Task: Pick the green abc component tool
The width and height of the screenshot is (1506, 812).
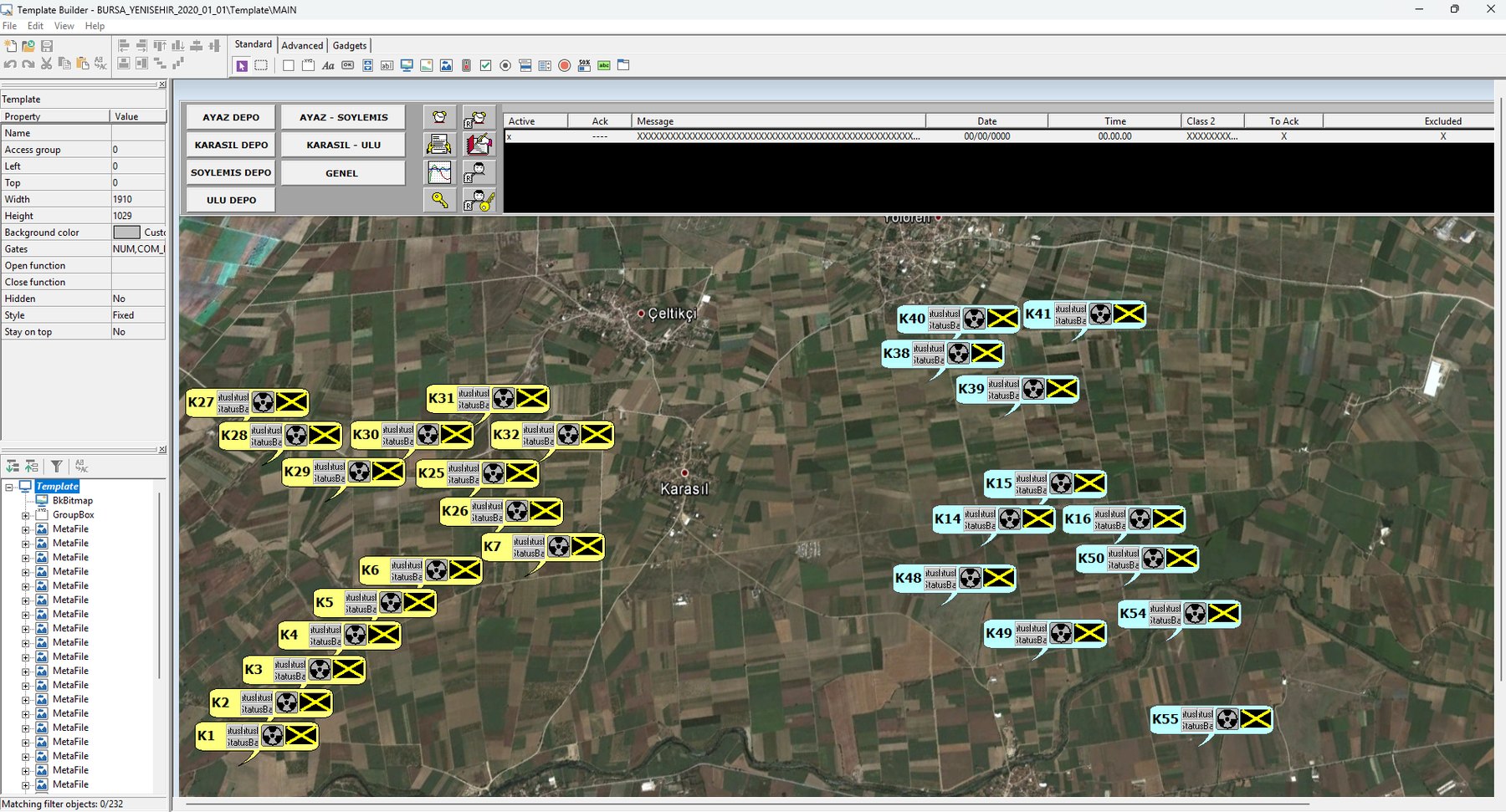Action: click(x=604, y=65)
